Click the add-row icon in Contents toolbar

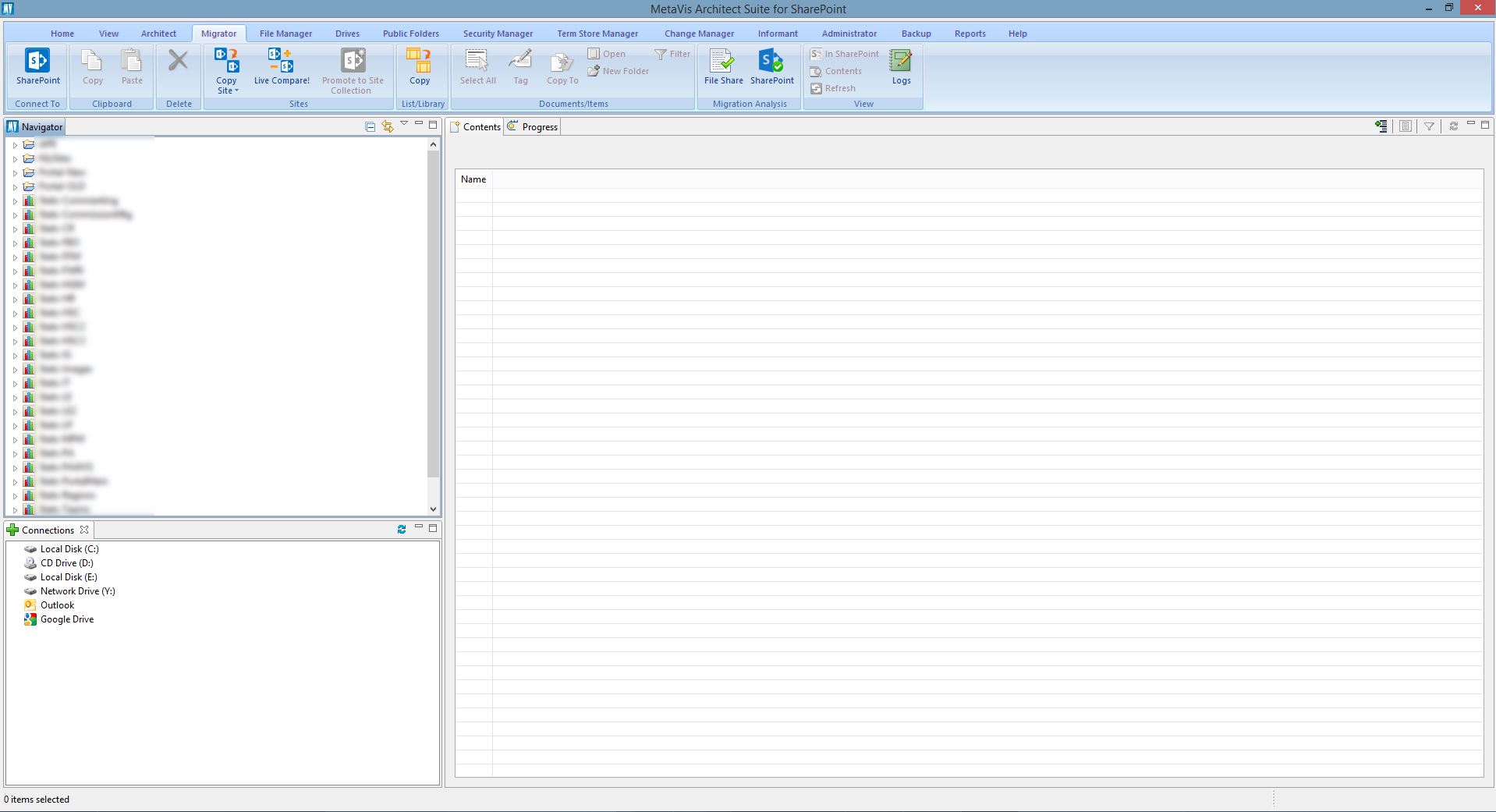click(x=1381, y=126)
